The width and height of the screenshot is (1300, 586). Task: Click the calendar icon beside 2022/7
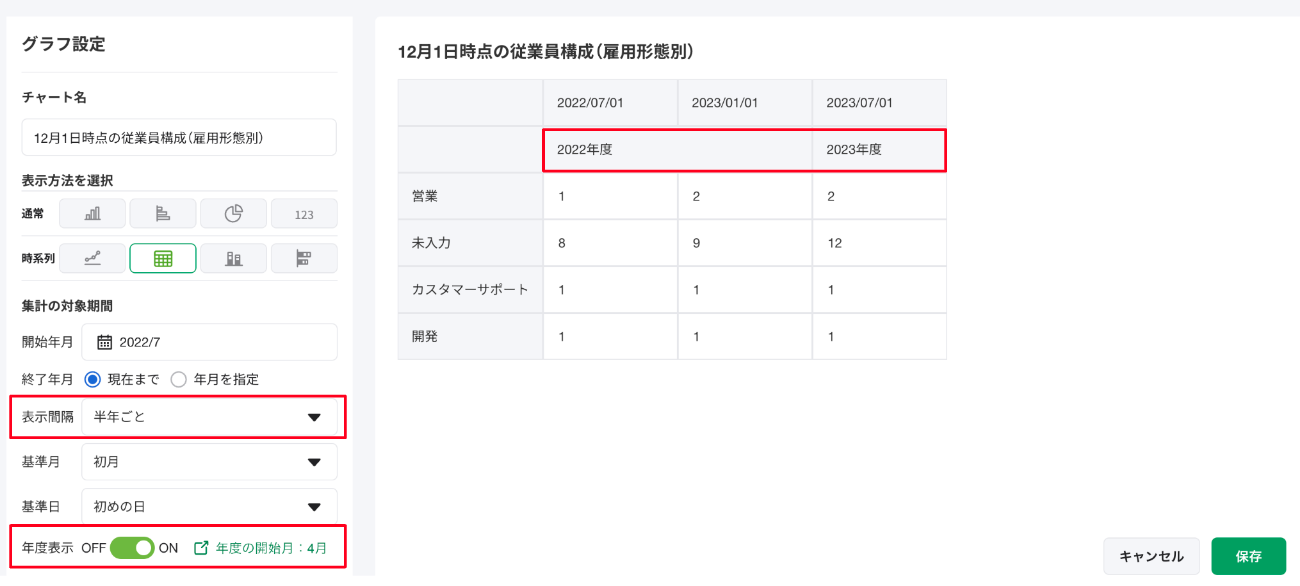click(x=104, y=342)
